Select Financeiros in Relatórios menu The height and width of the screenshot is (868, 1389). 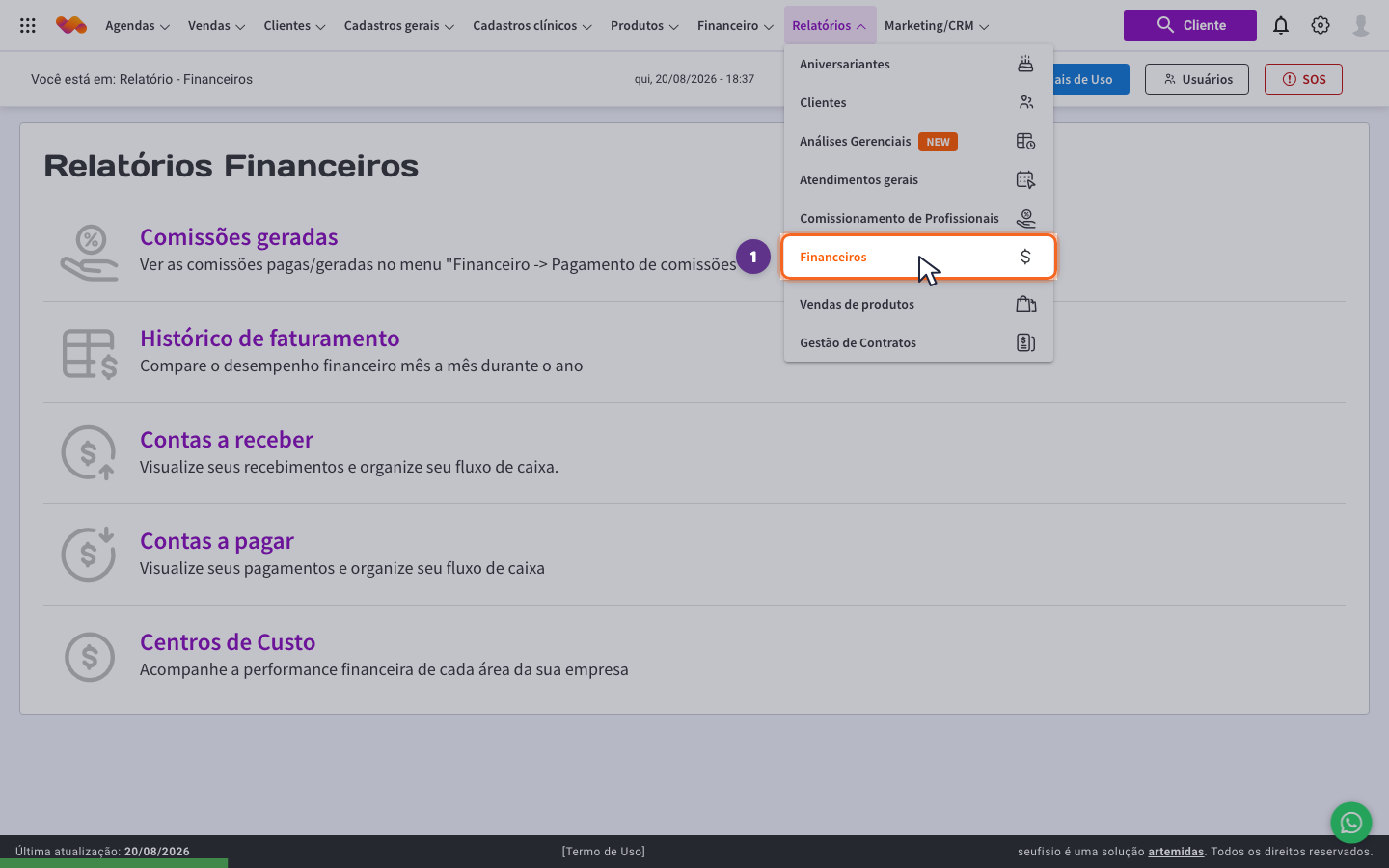(918, 257)
